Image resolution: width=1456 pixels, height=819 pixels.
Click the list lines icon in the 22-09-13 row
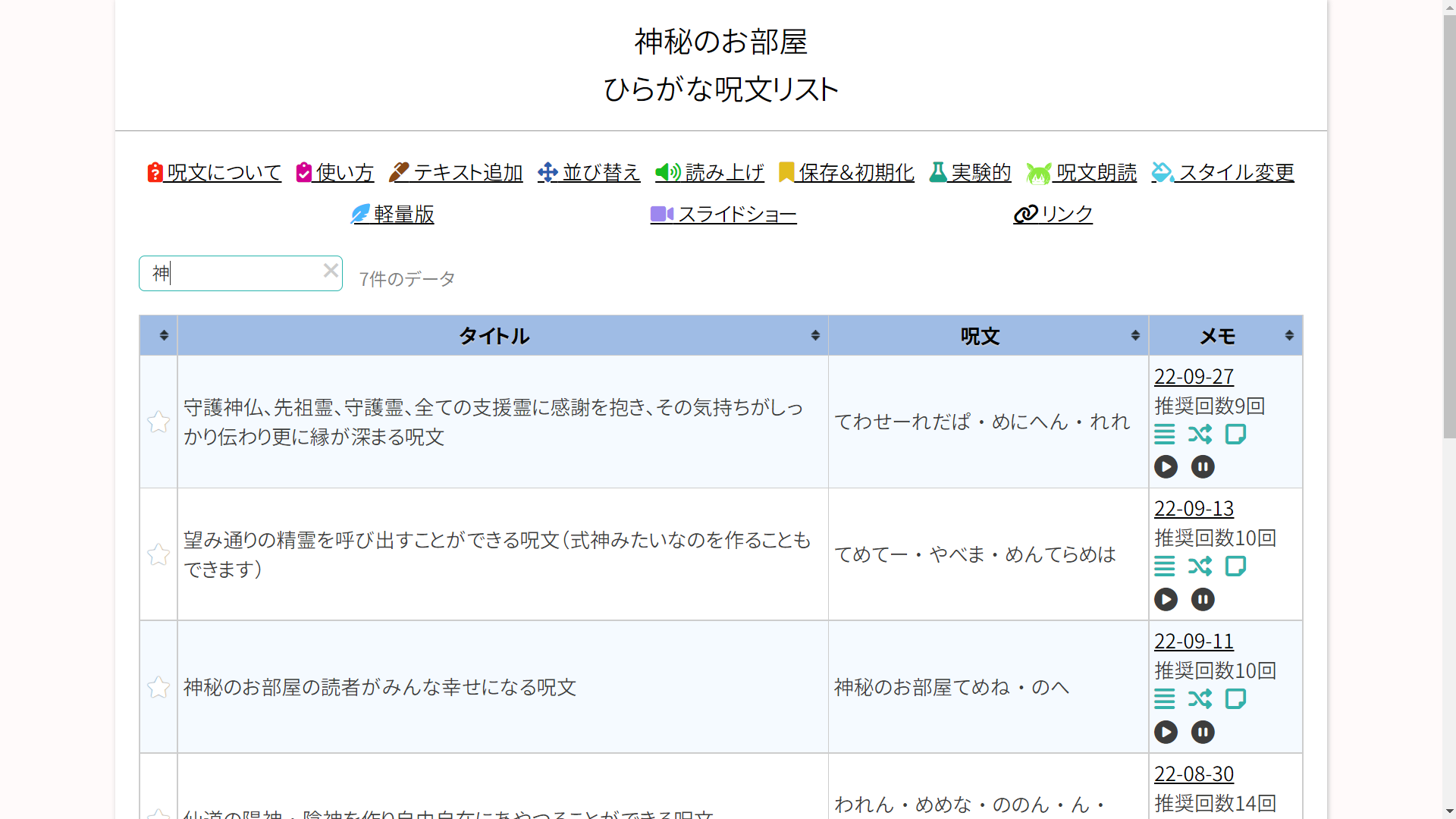click(1164, 566)
